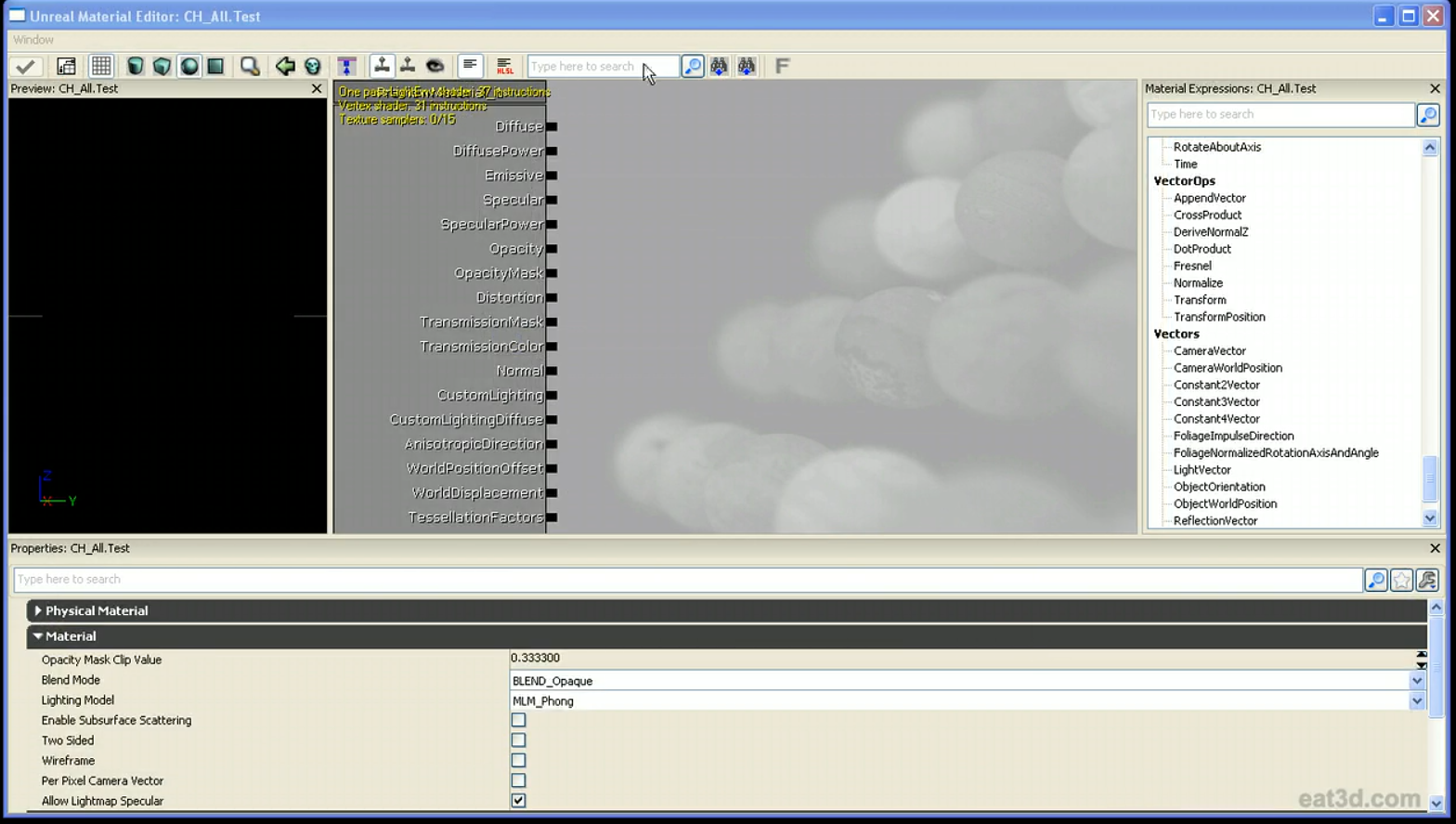1456x824 pixels.
Task: Open the Window menu
Action: pos(33,40)
